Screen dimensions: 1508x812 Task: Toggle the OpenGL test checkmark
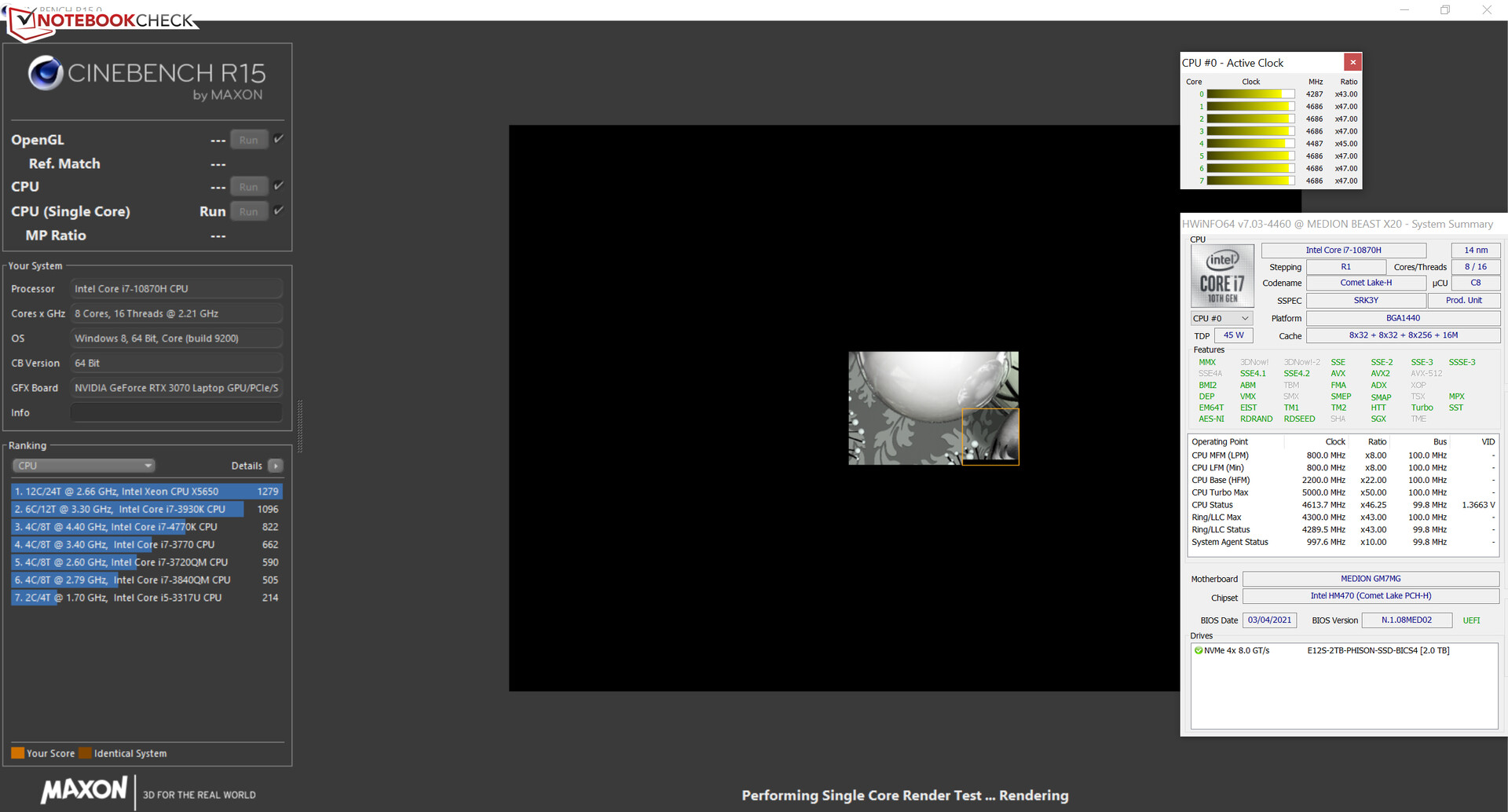click(279, 139)
